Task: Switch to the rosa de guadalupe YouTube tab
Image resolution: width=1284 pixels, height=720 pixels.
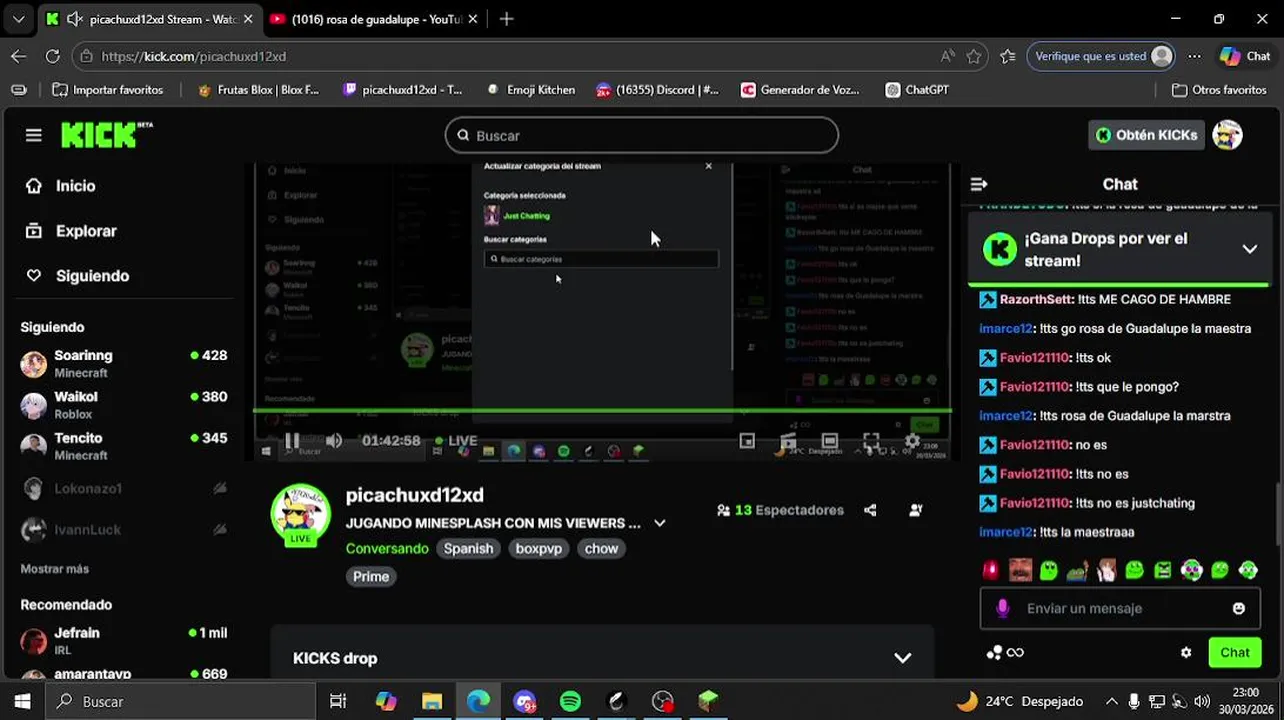Action: [373, 19]
